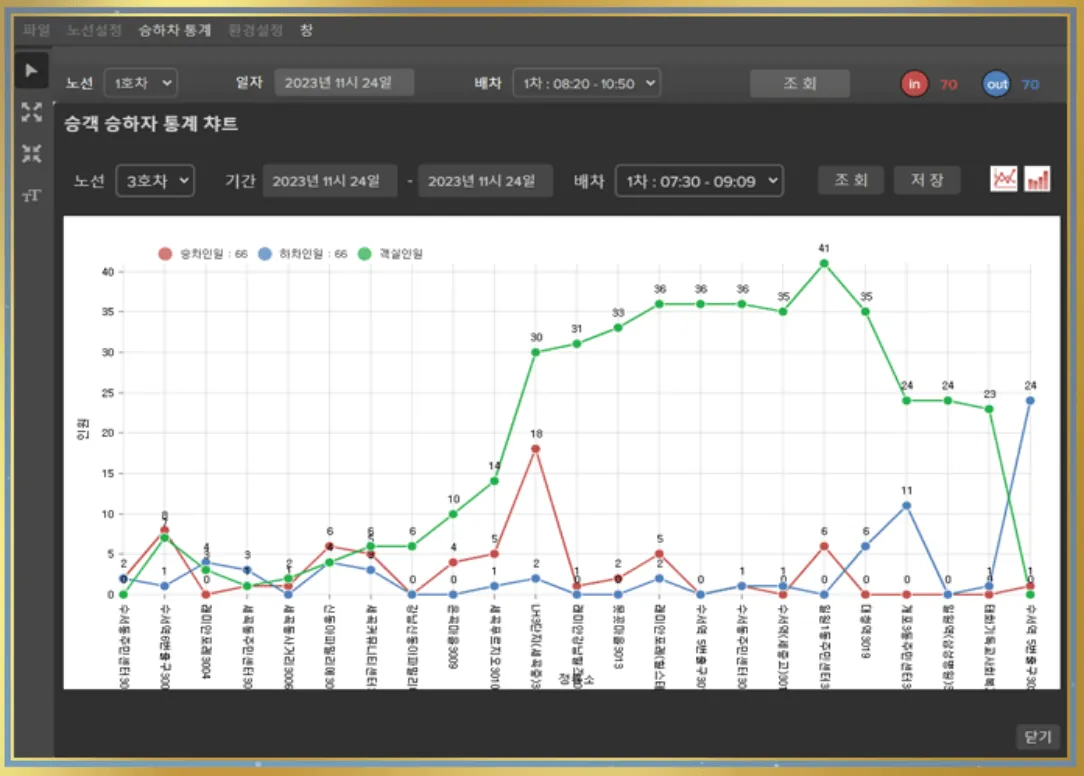
Task: Open the 승하차 통계 menu
Action: pyautogui.click(x=175, y=30)
